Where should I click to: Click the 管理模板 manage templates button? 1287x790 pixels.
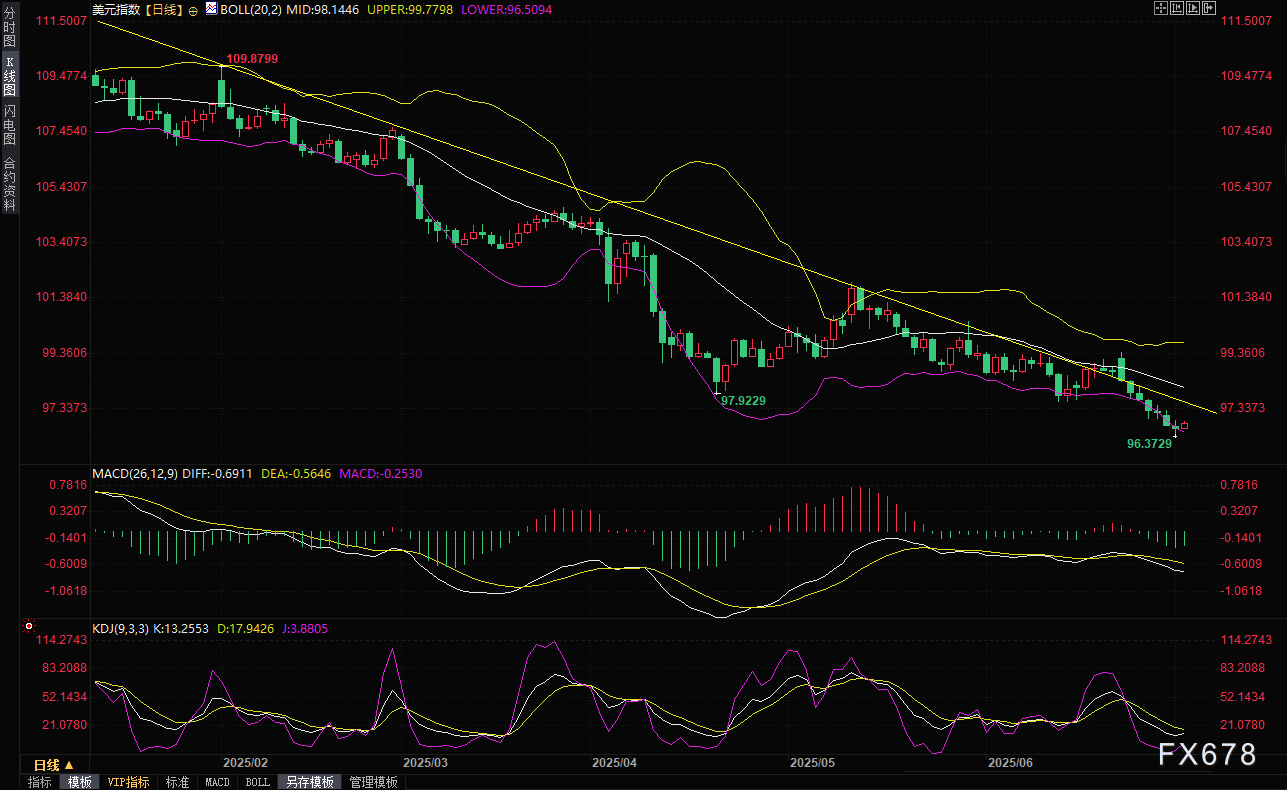[x=373, y=782]
